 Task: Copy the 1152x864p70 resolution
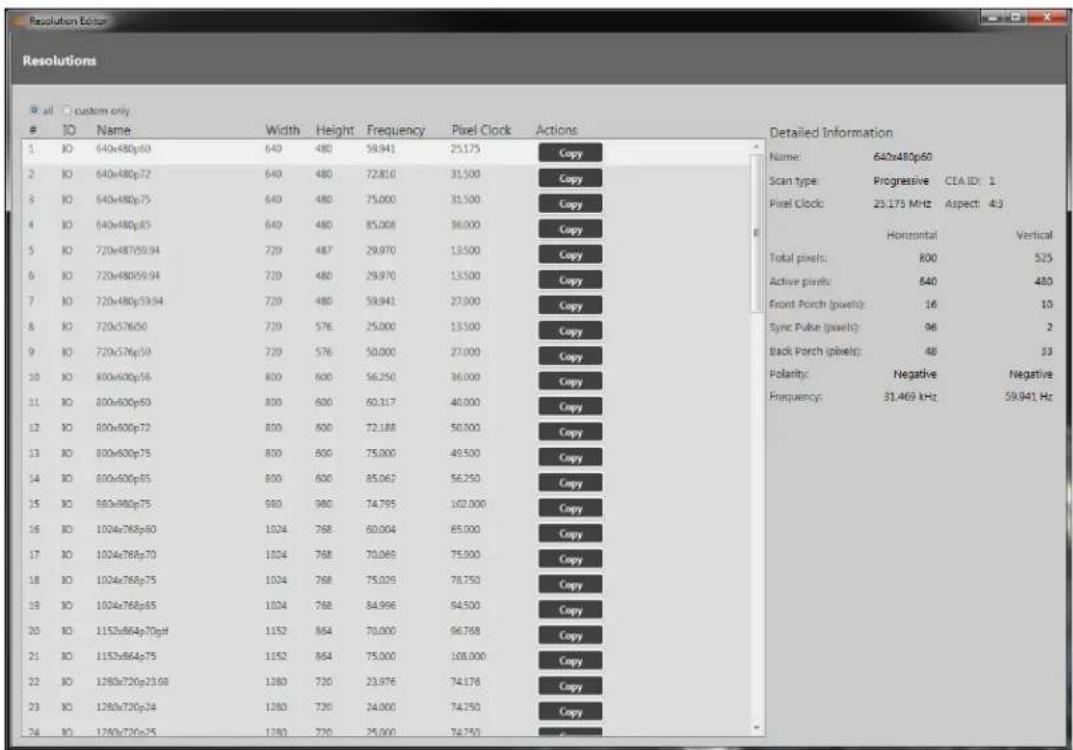pyautogui.click(x=570, y=634)
